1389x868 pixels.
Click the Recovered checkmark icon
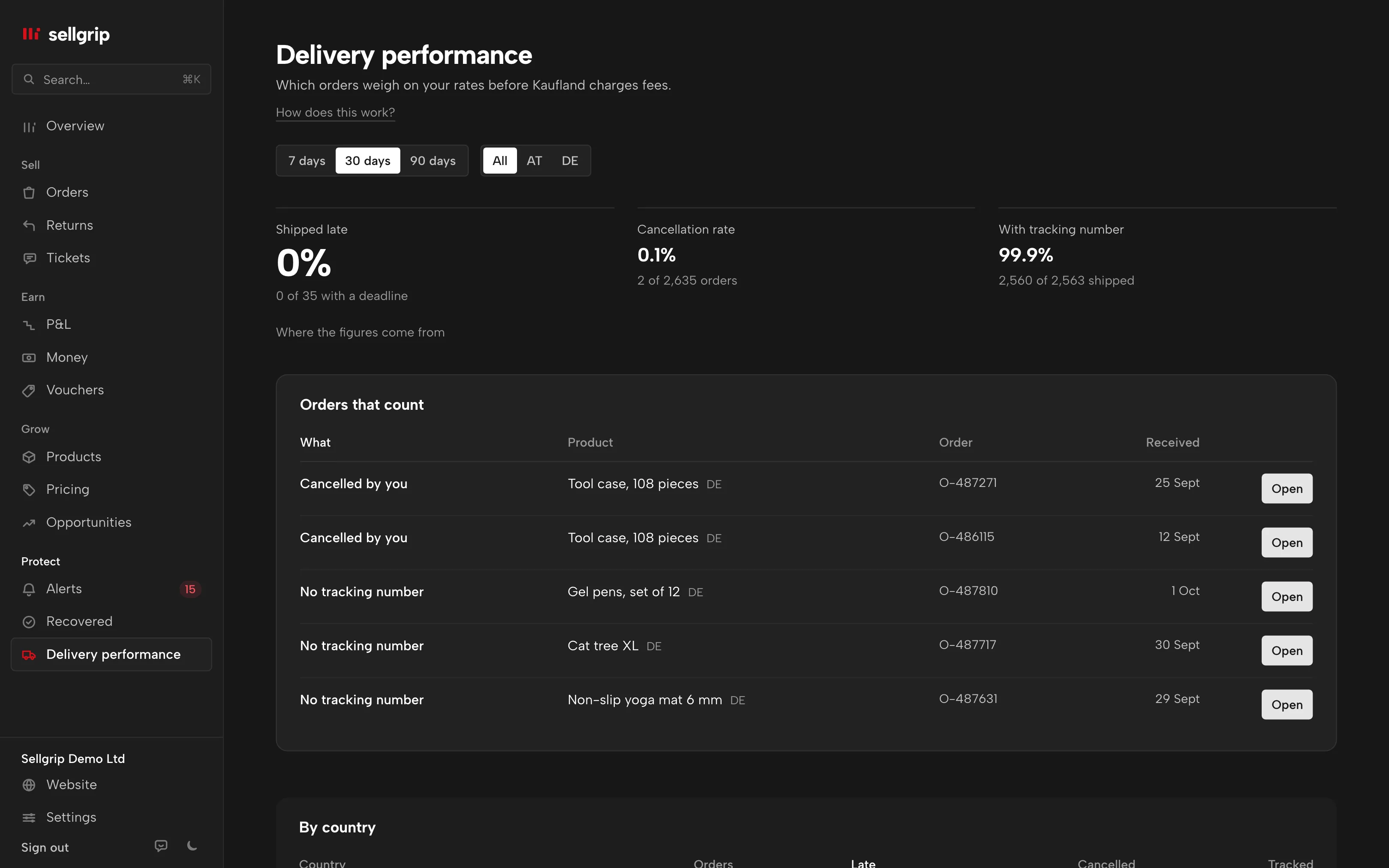pyautogui.click(x=29, y=622)
